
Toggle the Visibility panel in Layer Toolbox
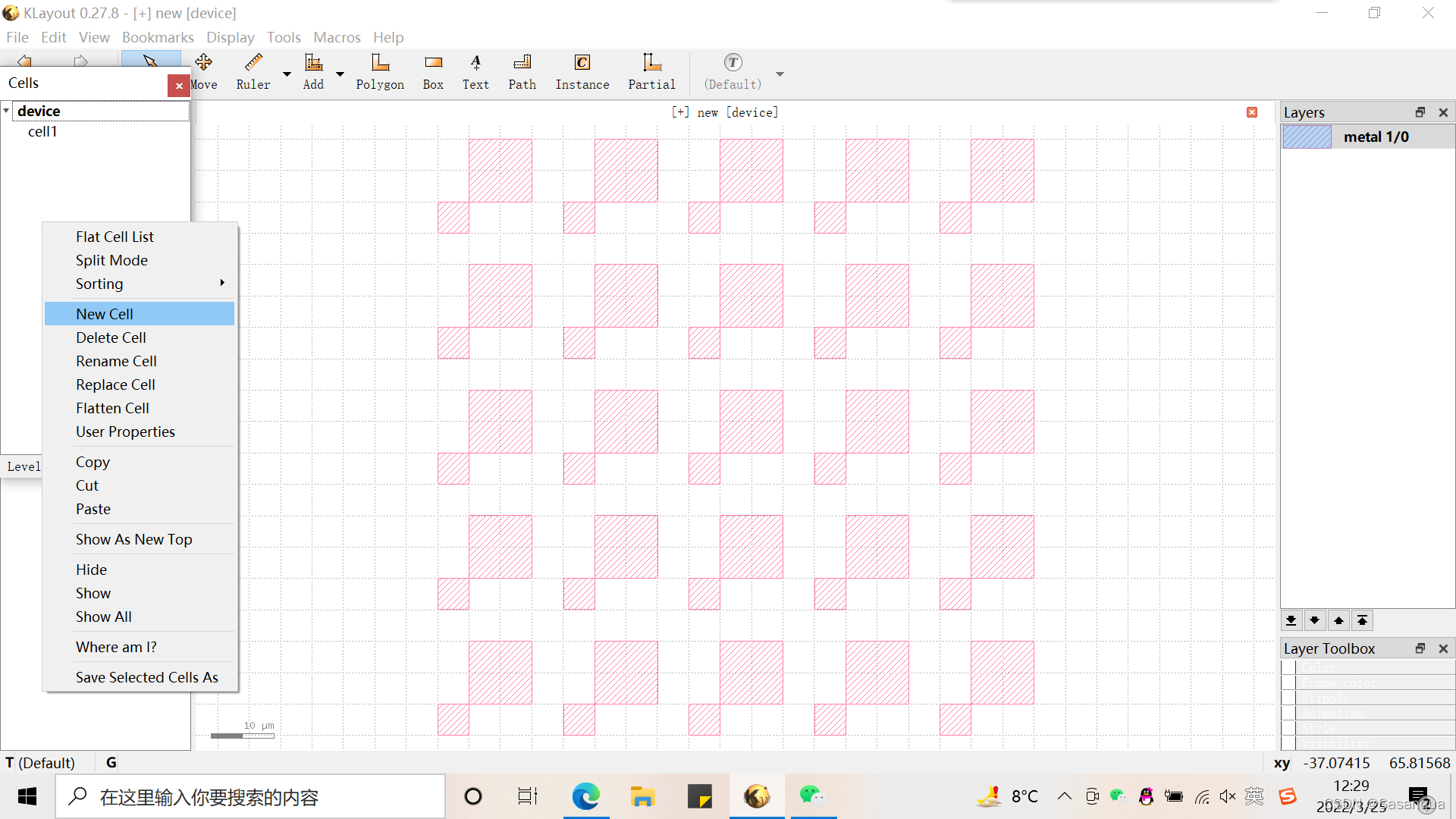tap(1289, 743)
